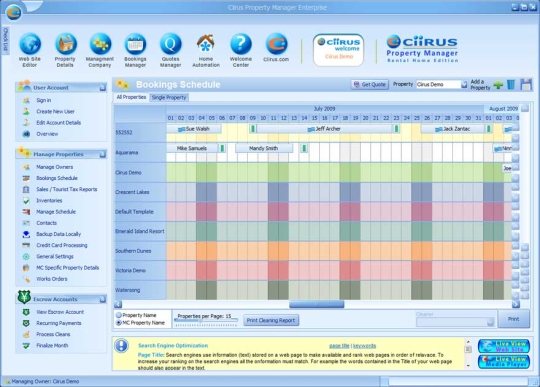
Task: Click the blue info icon in SEO panel
Action: pyautogui.click(x=122, y=346)
